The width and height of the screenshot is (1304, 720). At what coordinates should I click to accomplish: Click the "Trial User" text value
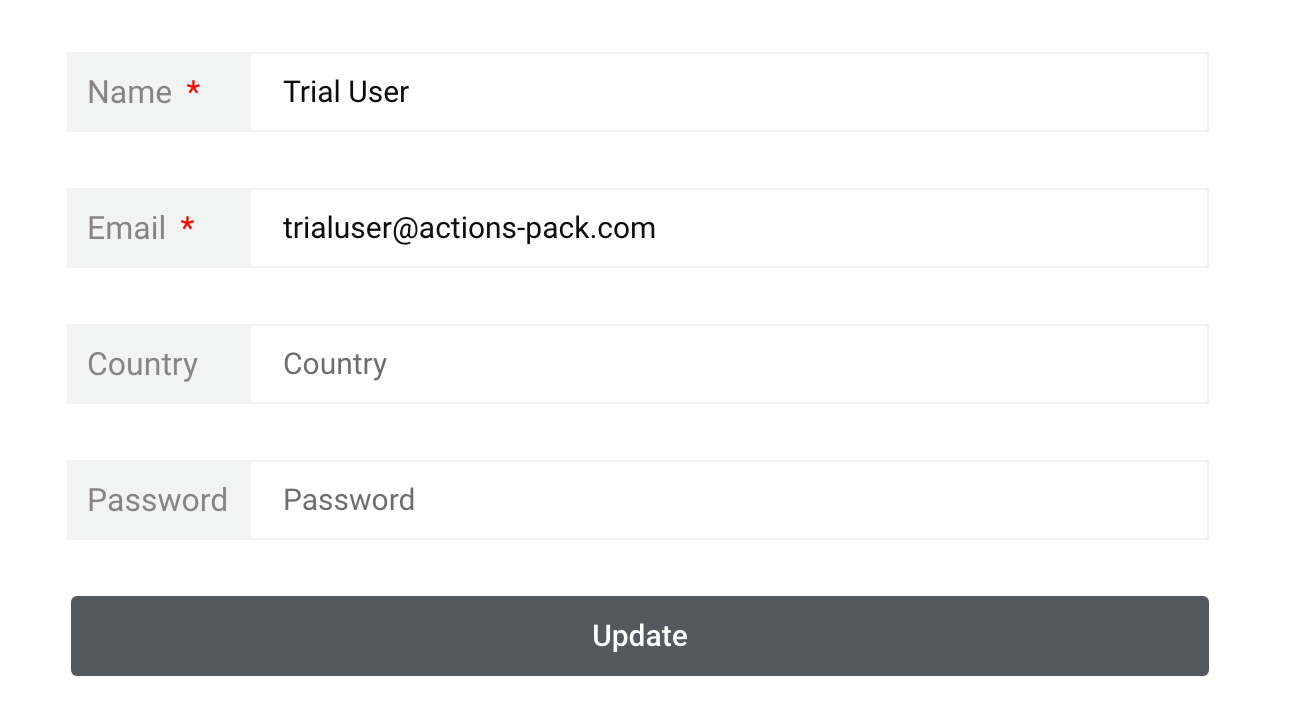click(346, 92)
